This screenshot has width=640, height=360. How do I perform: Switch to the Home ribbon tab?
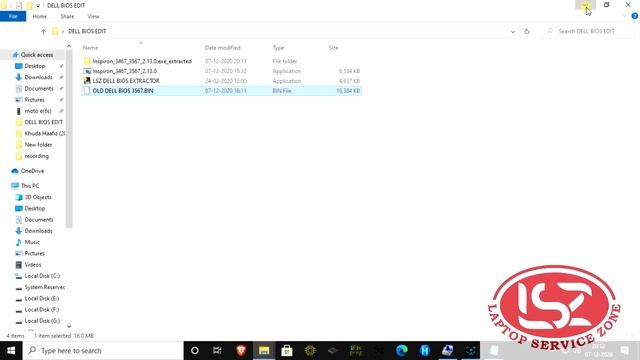pyautogui.click(x=40, y=16)
